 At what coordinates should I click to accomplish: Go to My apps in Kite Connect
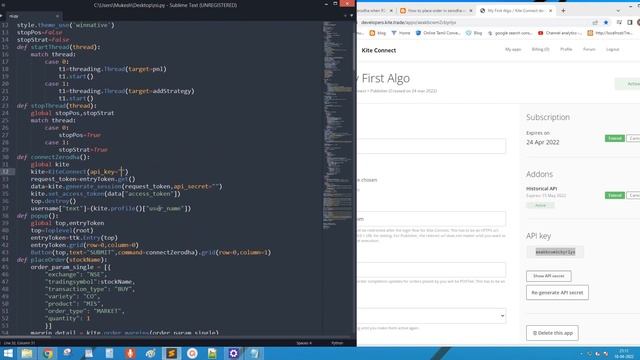513,49
